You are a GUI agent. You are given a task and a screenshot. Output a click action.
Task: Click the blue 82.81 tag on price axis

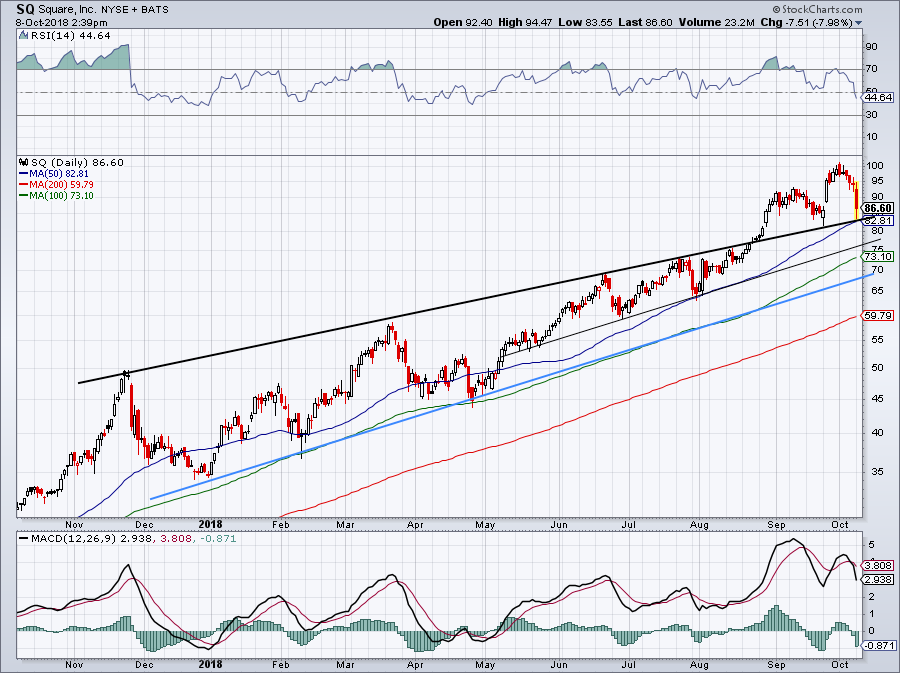coord(879,220)
